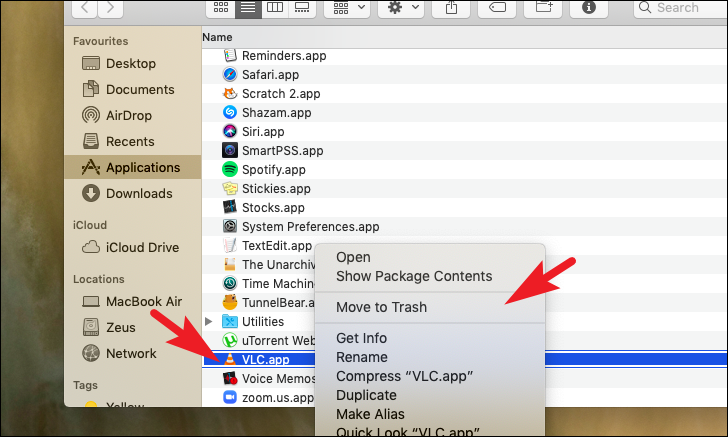
Task: Go back with the toolbar back arrow
Action: [x=84, y=8]
